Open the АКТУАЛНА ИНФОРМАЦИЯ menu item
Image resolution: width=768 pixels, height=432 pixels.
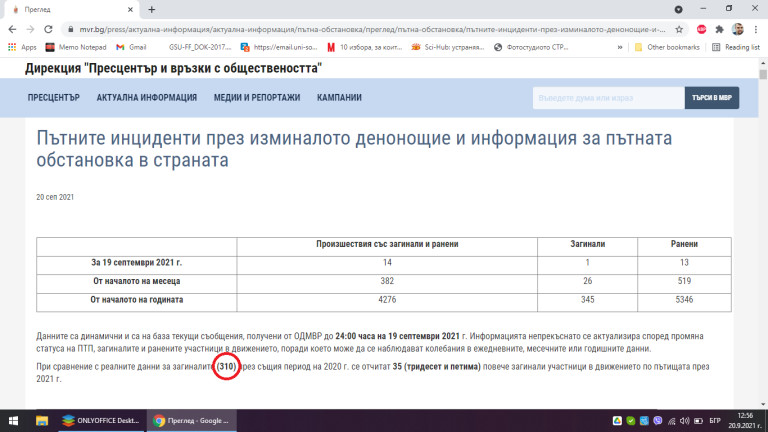click(146, 98)
